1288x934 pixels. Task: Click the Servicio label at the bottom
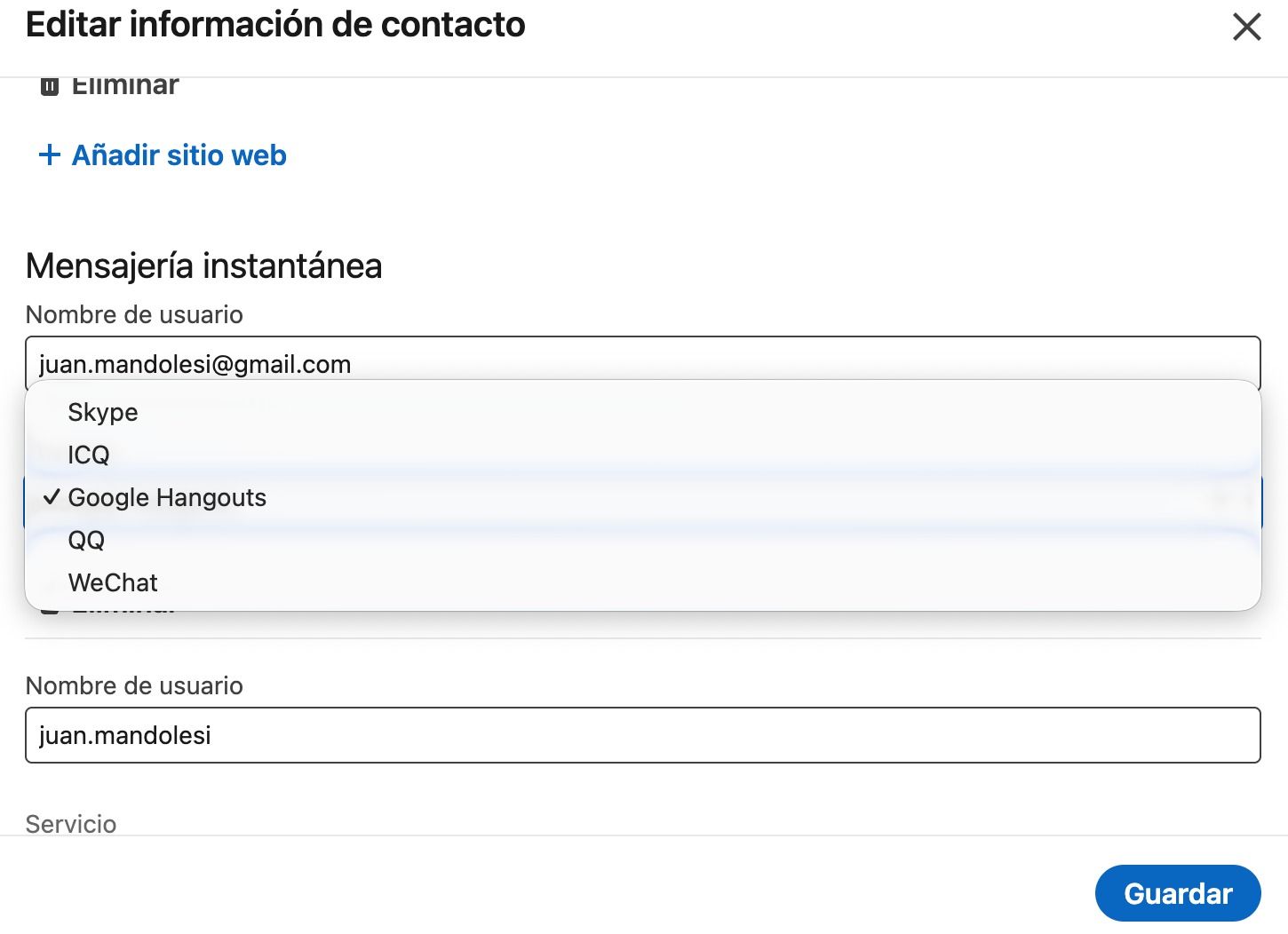tap(71, 824)
